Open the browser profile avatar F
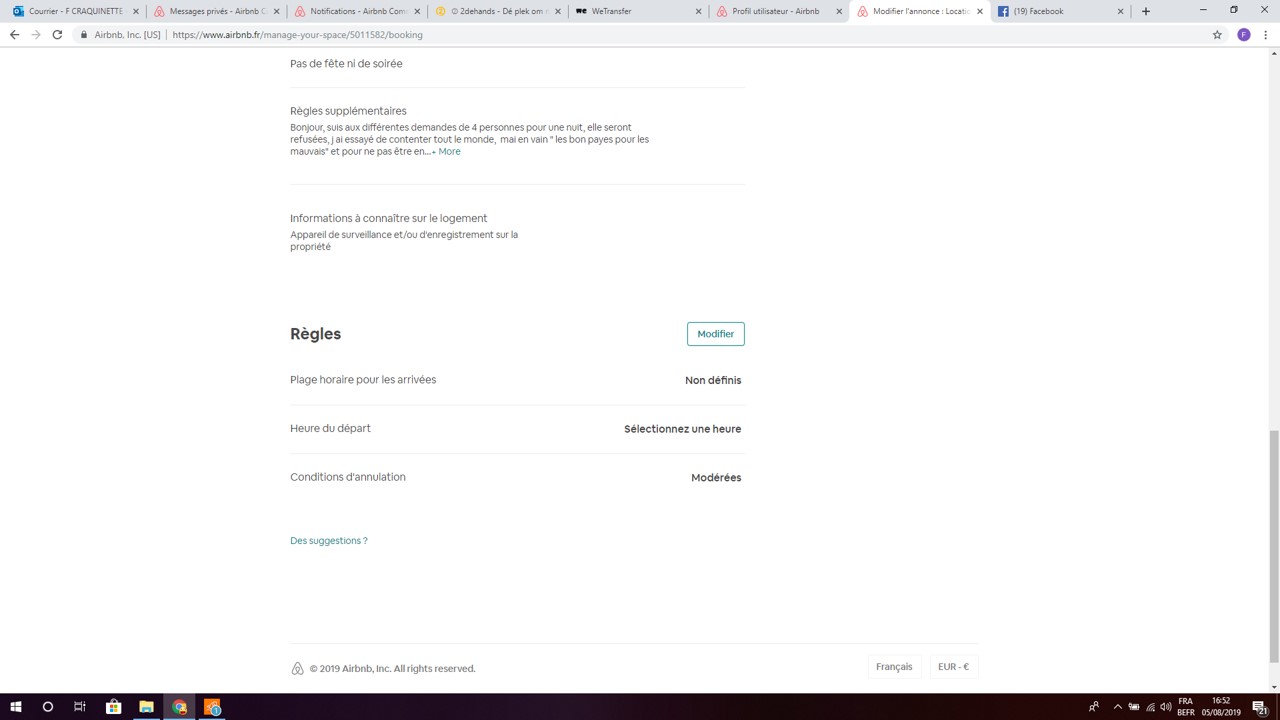Screen dimensions: 1280x720 pyautogui.click(x=1243, y=34)
